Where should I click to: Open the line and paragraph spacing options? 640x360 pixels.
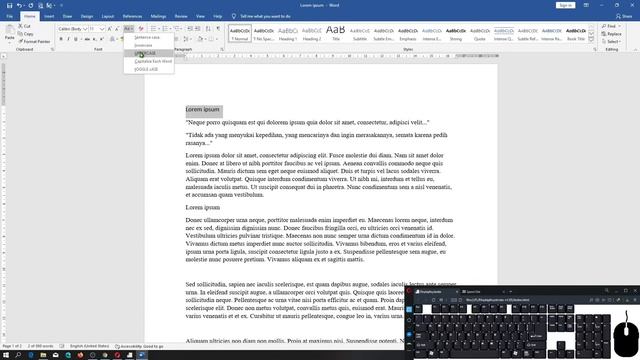(186, 39)
